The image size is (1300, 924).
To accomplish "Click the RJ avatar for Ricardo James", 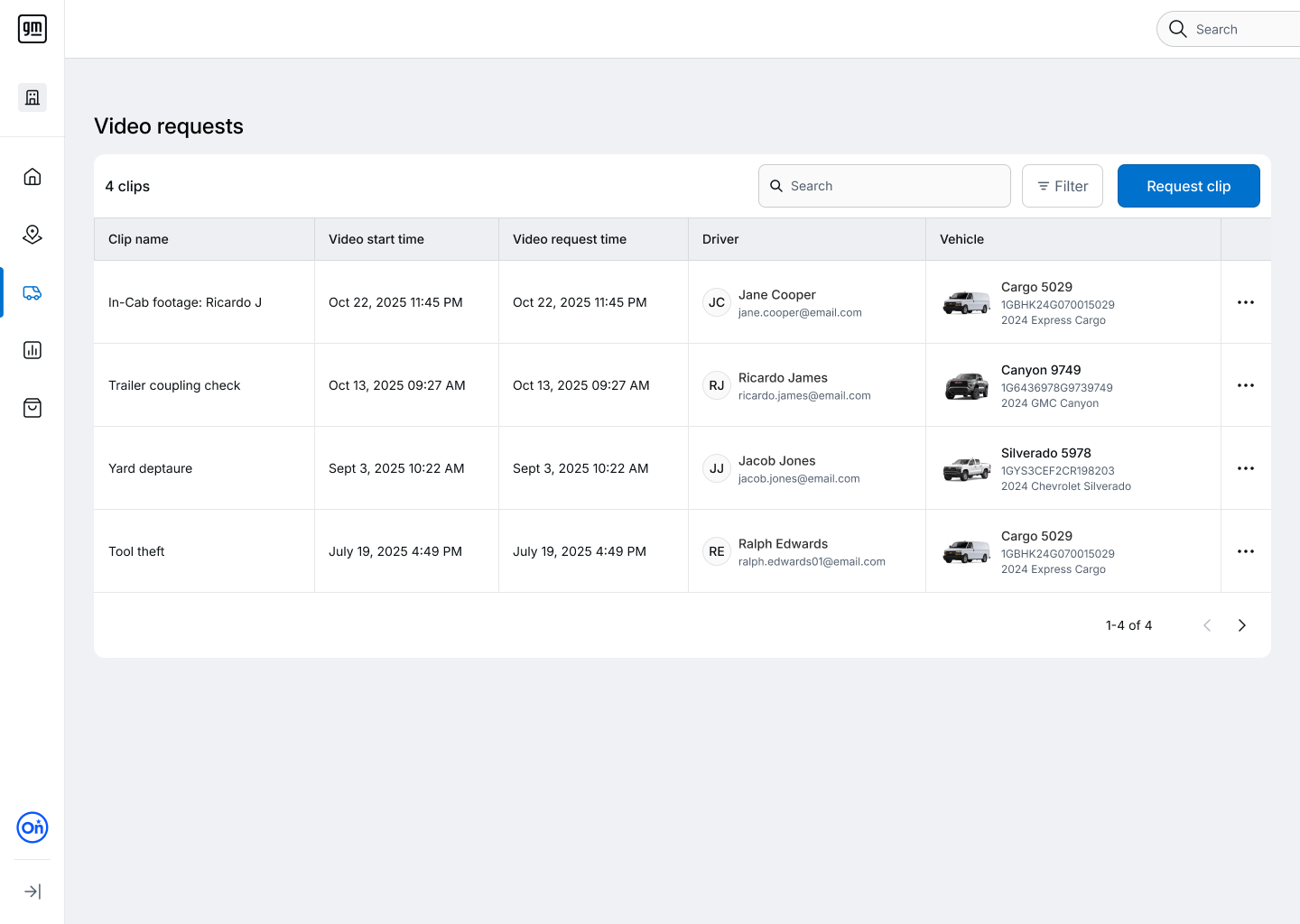I will point(717,385).
